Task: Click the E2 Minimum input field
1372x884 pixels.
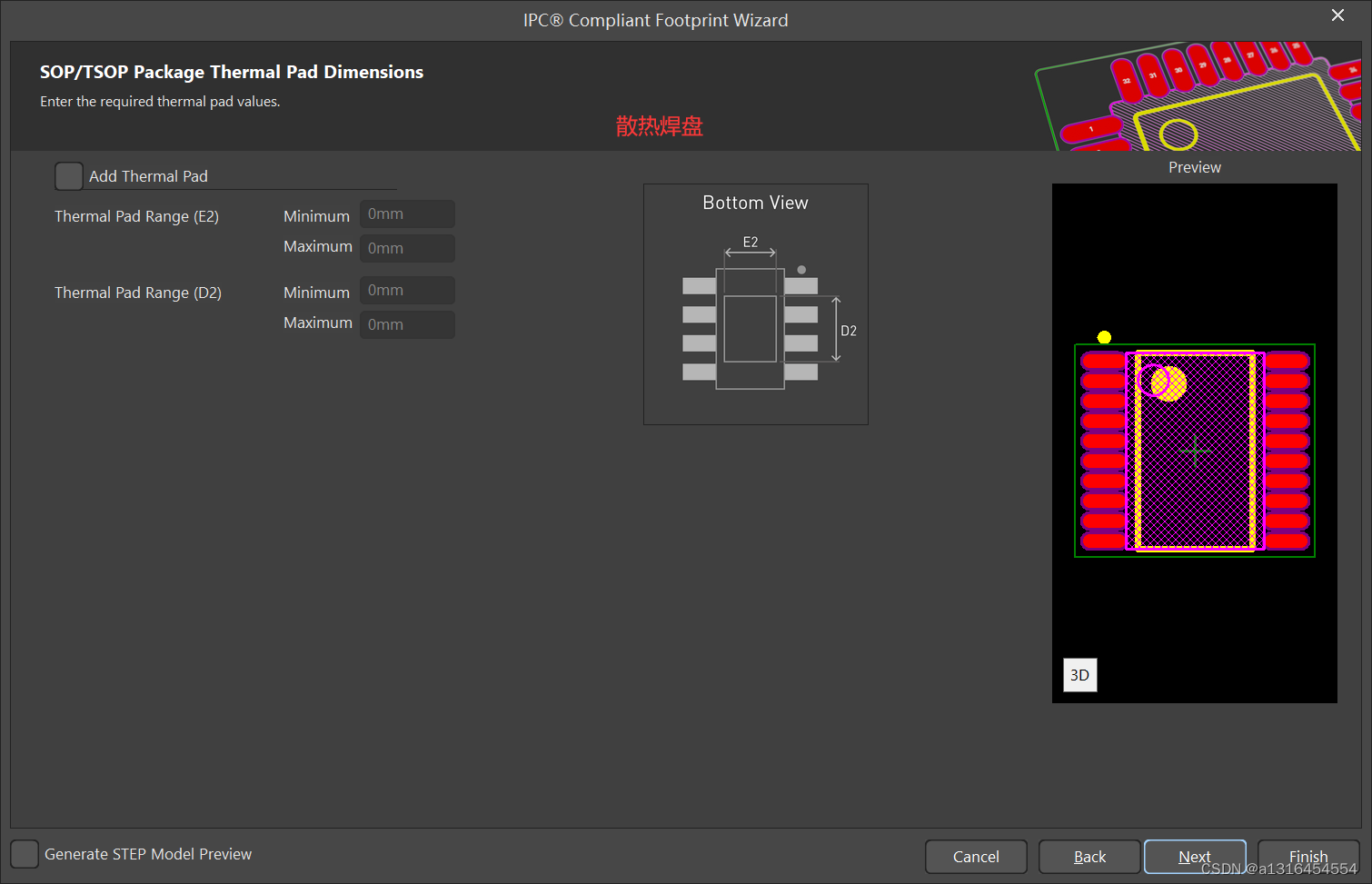Action: coord(407,214)
